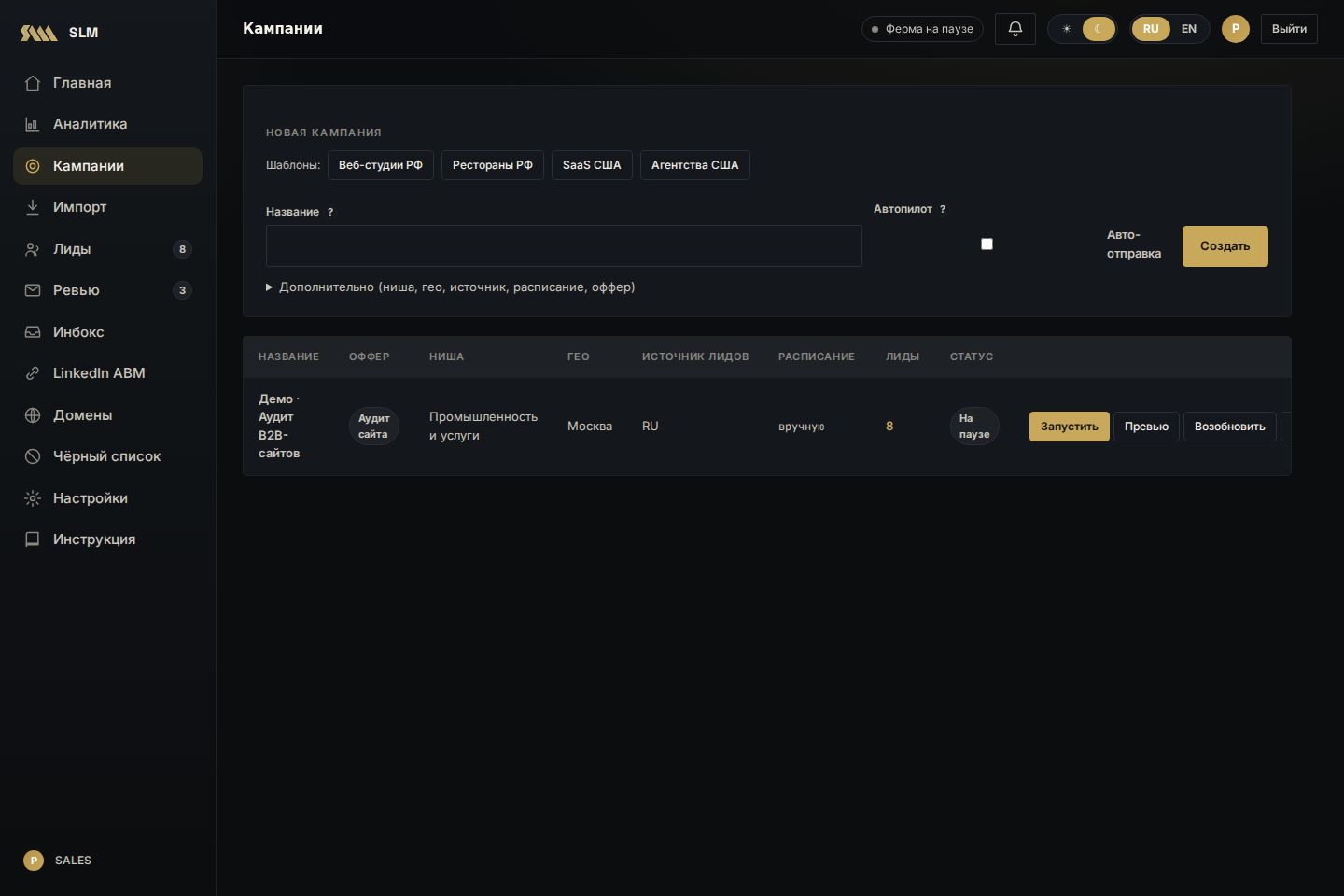Enable the Автопилот auto-send checkbox
The width and height of the screenshot is (1344, 896).
[987, 245]
